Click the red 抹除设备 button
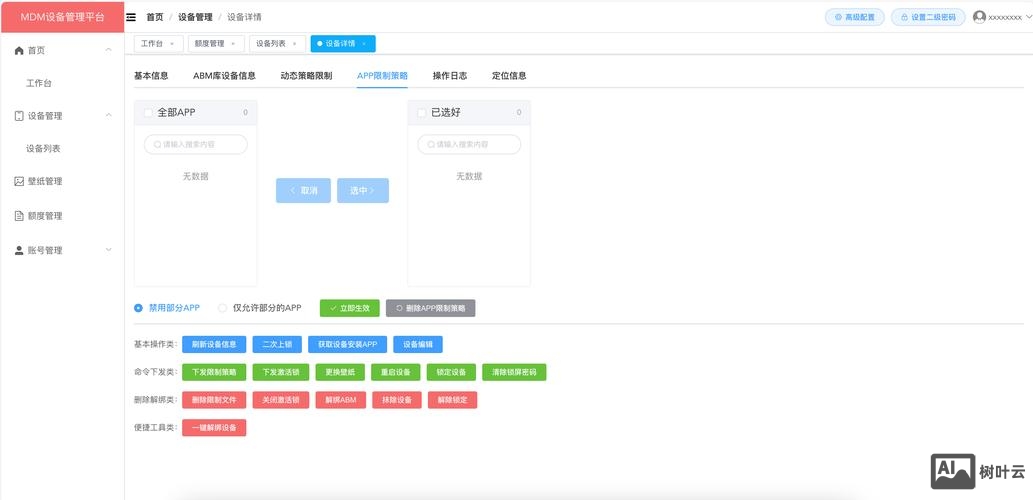This screenshot has width=1033, height=500. click(x=397, y=400)
